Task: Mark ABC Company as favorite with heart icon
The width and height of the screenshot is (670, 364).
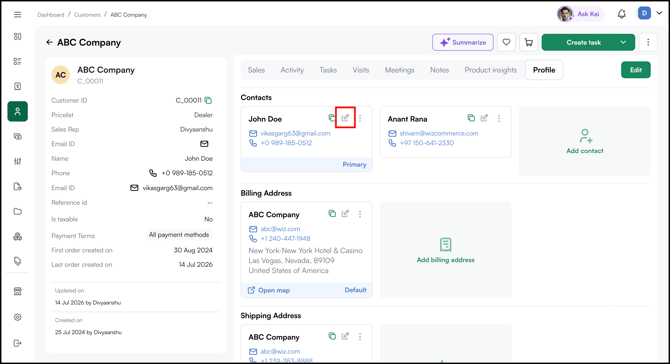Action: tap(506, 42)
